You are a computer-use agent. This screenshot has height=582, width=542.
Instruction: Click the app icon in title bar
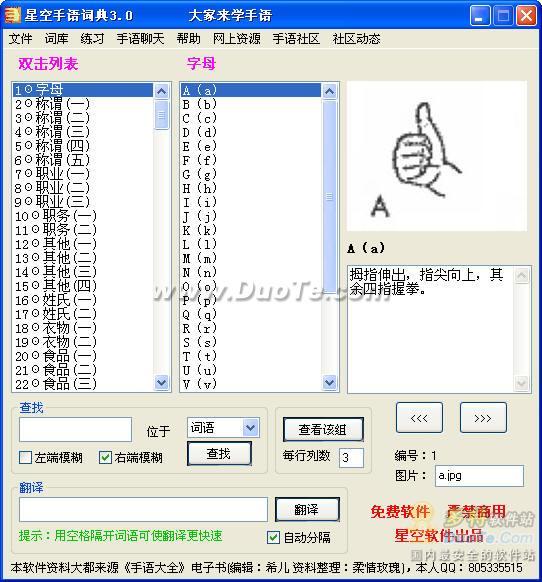[12, 16]
